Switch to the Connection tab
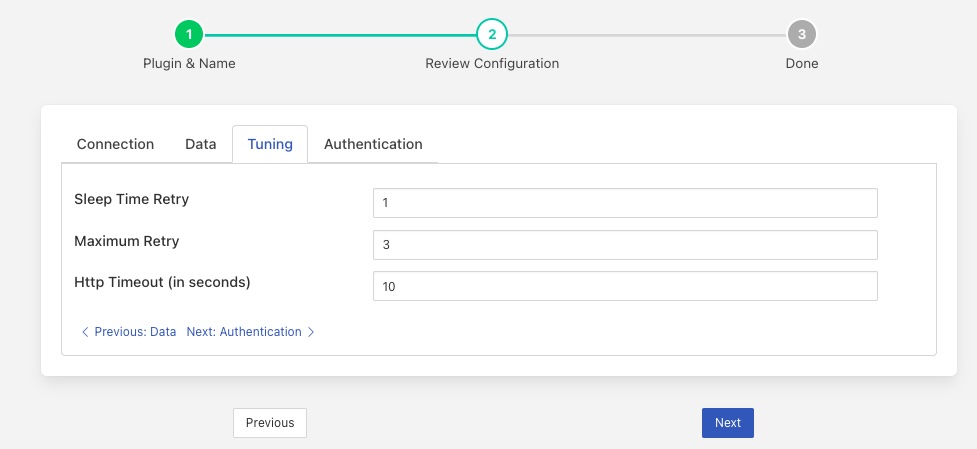 [115, 144]
